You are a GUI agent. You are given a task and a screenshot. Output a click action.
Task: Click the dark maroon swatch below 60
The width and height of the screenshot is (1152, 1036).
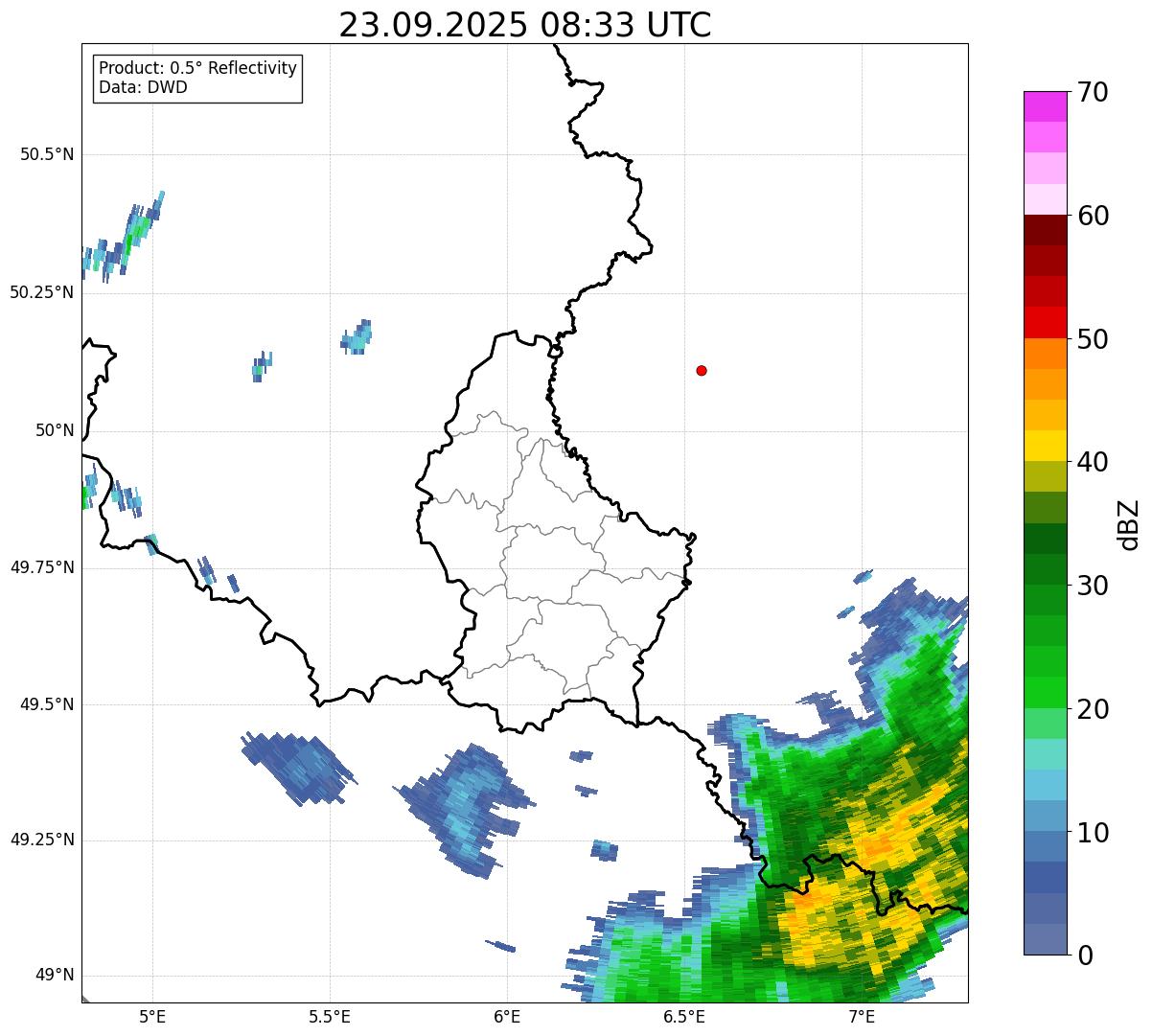click(x=1045, y=230)
